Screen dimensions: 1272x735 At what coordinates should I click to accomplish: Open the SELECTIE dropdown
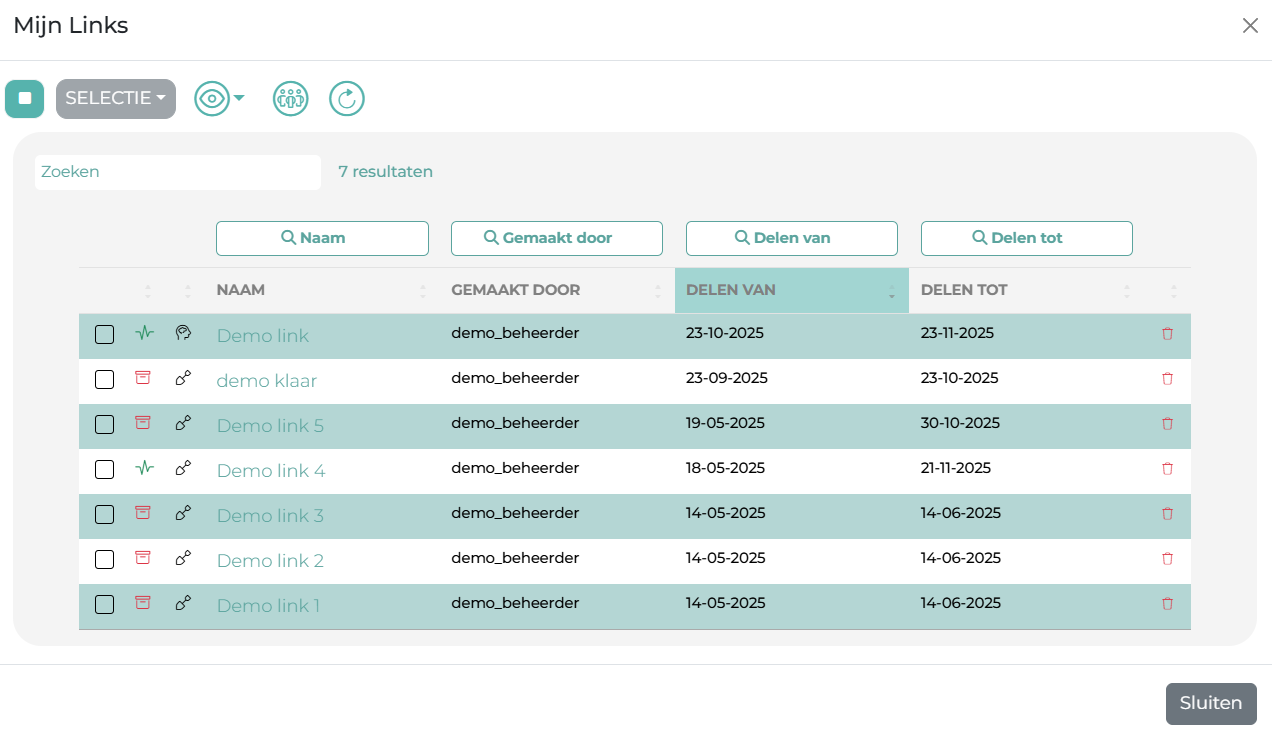(x=116, y=99)
